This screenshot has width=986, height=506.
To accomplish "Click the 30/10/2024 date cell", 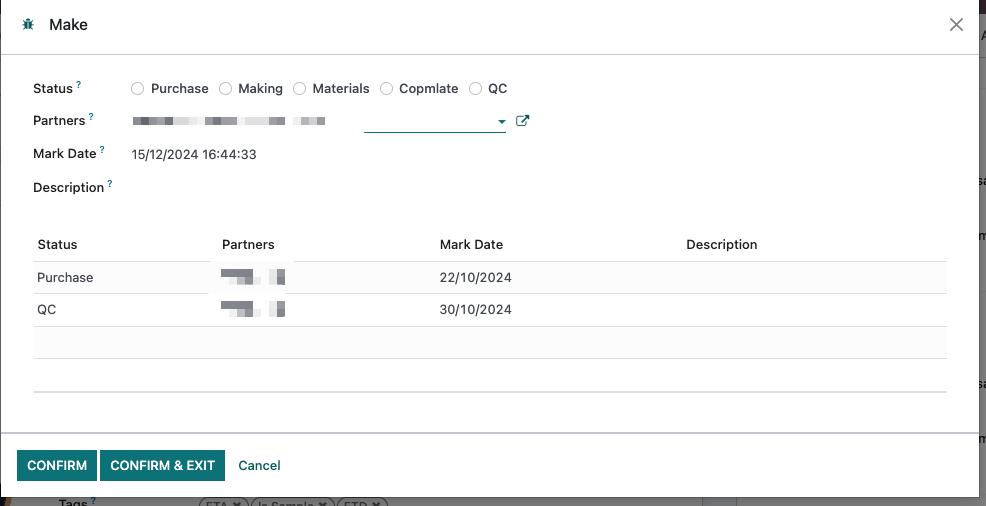I will [x=475, y=309].
